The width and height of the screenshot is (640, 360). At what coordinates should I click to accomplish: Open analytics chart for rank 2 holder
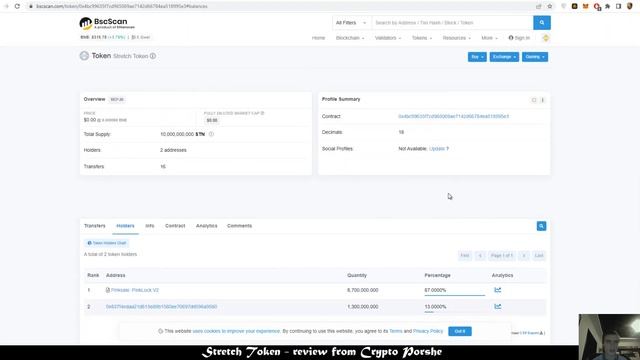(x=498, y=307)
